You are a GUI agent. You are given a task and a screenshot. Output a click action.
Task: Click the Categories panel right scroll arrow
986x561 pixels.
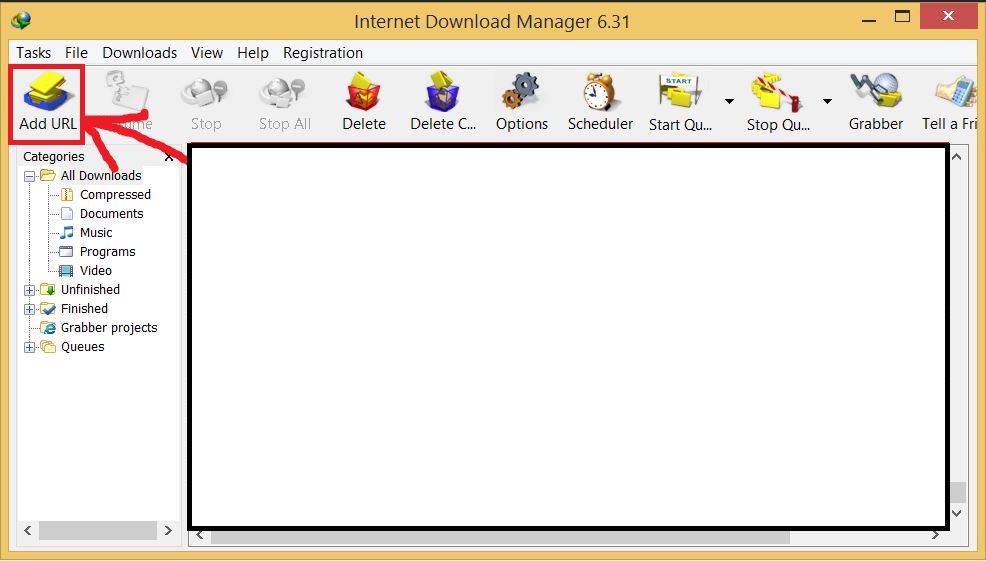[168, 531]
